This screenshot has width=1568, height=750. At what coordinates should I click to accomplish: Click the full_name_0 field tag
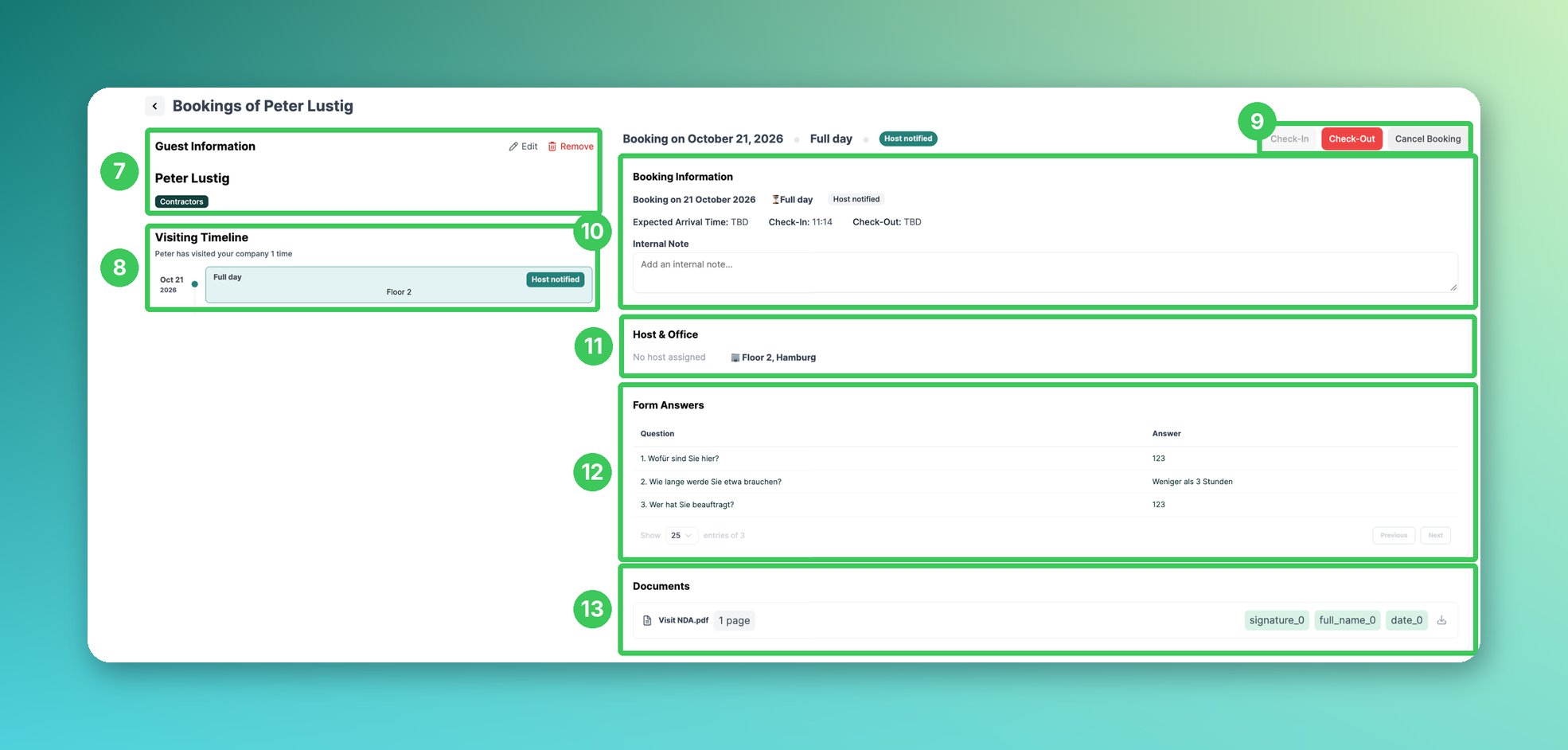tap(1347, 620)
